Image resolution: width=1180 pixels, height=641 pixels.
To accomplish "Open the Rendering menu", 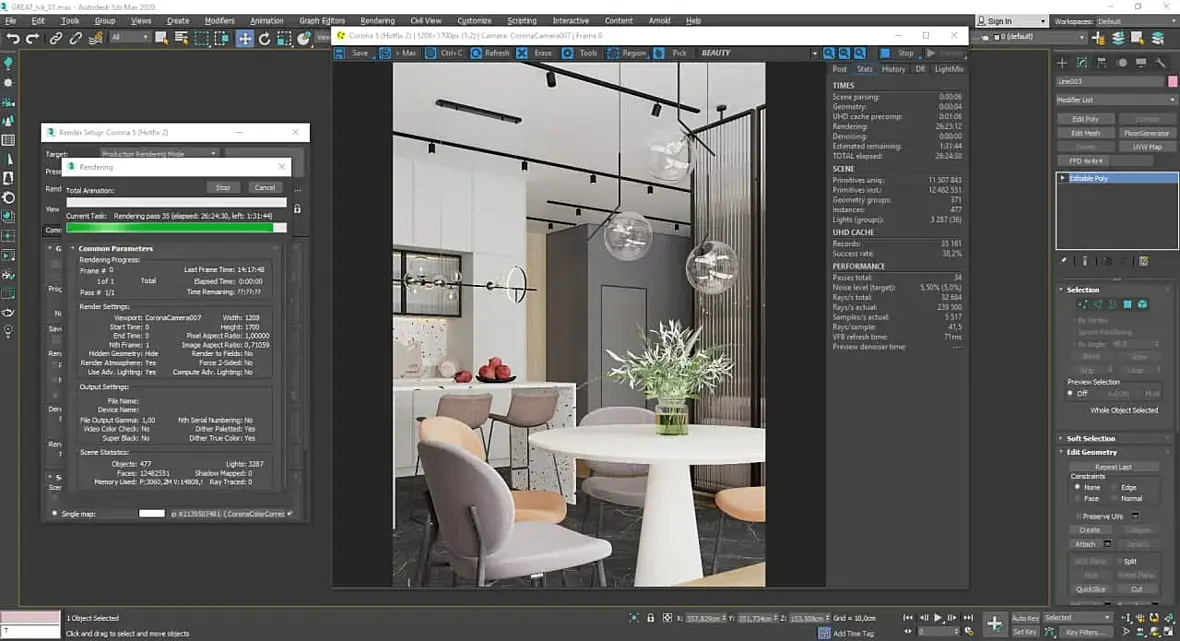I will coord(377,20).
